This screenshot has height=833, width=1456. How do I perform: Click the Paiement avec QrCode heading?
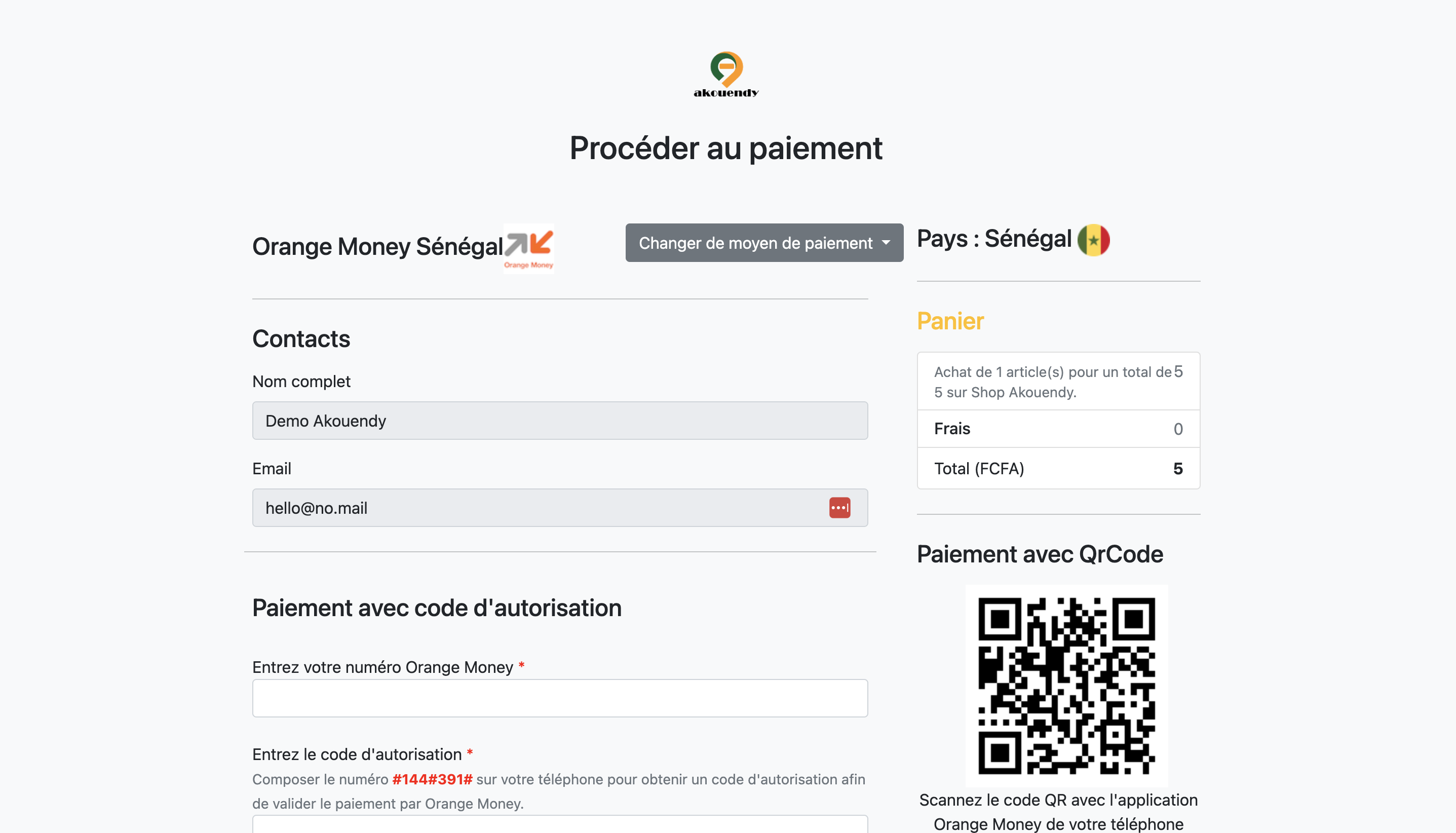1040,554
